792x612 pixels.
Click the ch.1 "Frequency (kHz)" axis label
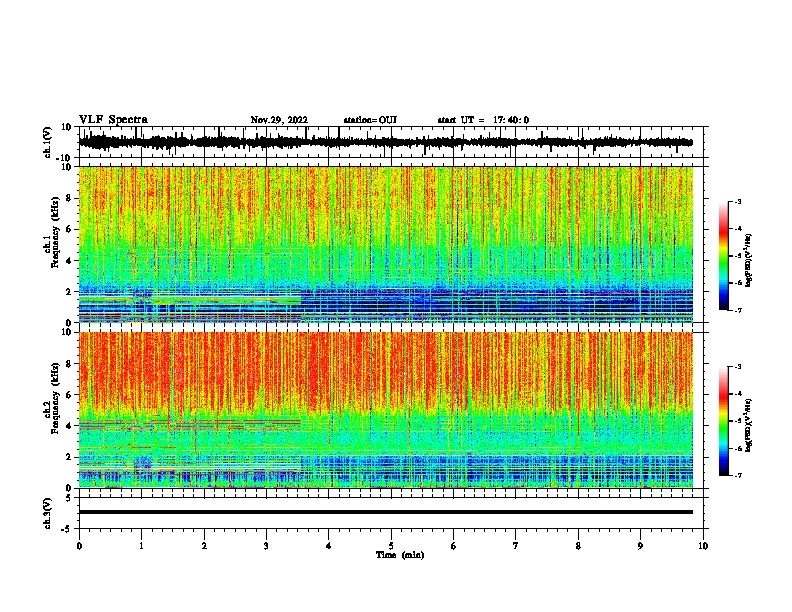click(55, 232)
